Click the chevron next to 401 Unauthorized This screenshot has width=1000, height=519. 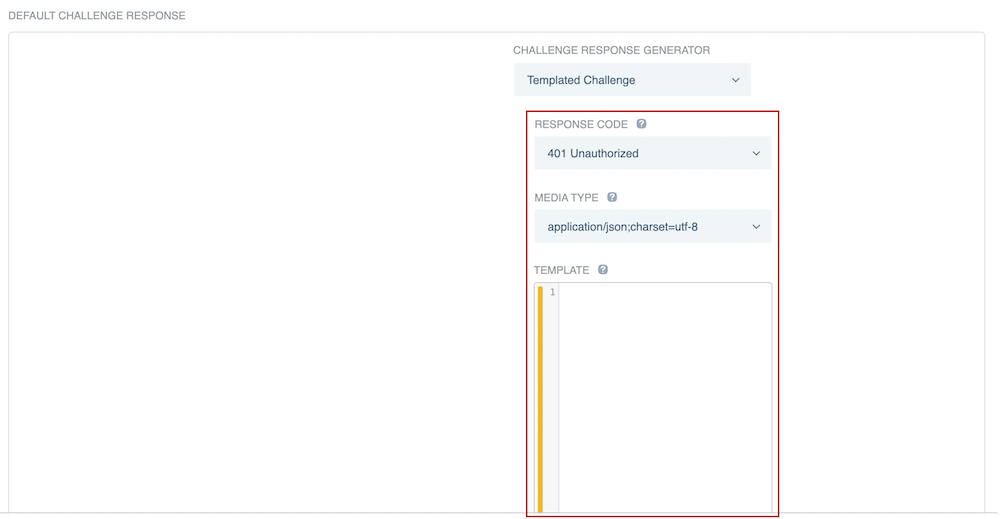tap(756, 153)
